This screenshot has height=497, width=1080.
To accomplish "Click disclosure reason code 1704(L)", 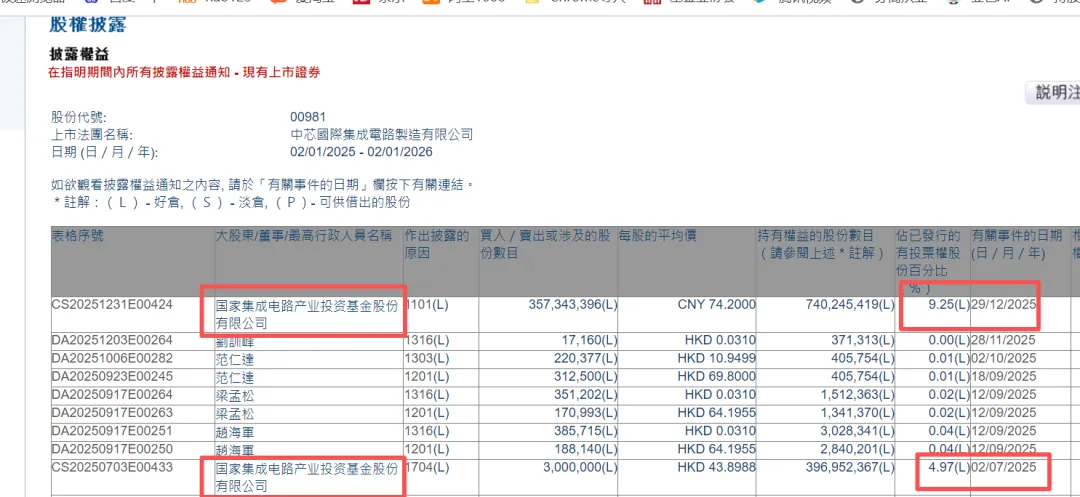I will (x=426, y=468).
